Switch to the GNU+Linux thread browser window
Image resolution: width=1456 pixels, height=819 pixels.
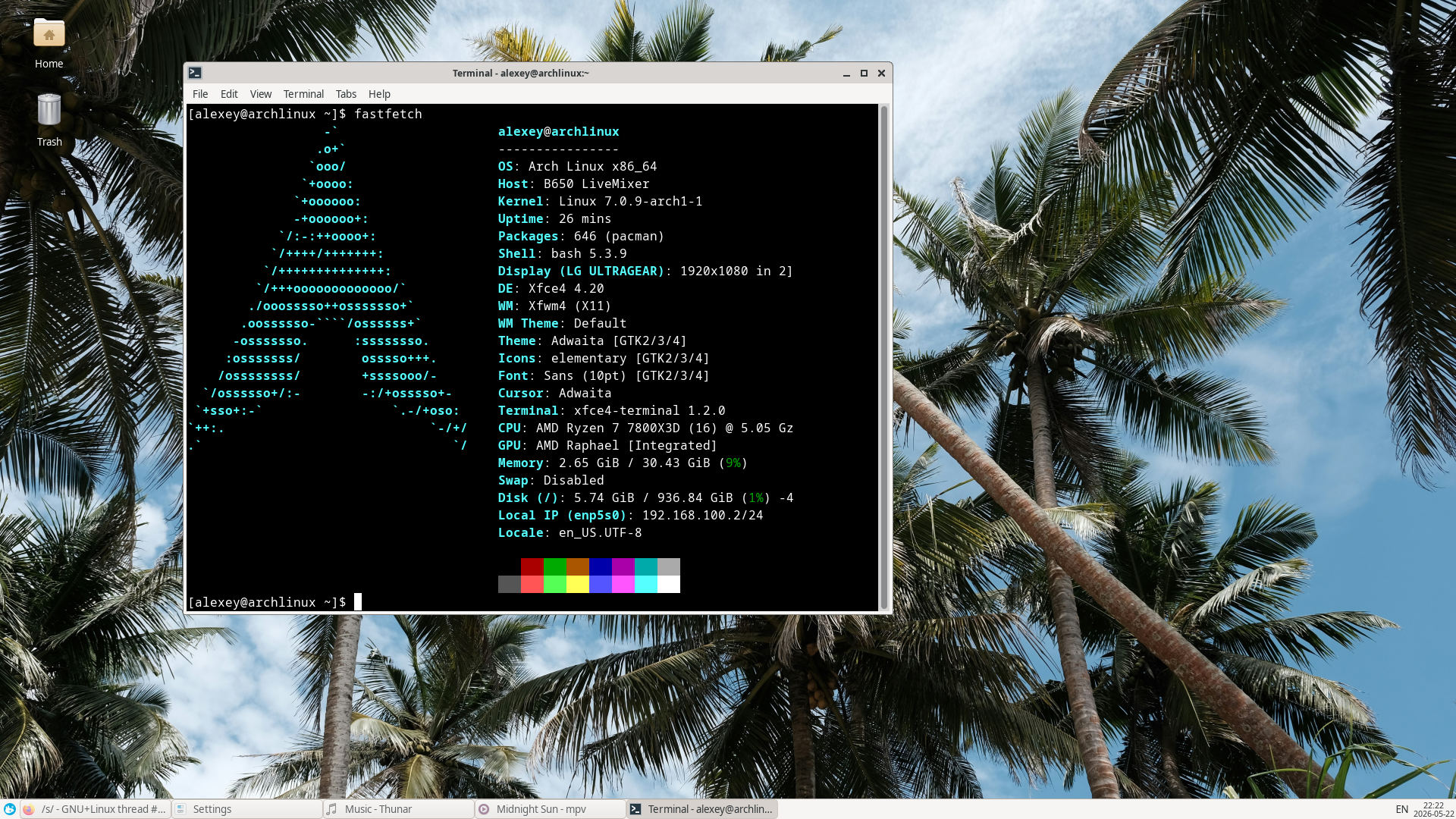96,809
